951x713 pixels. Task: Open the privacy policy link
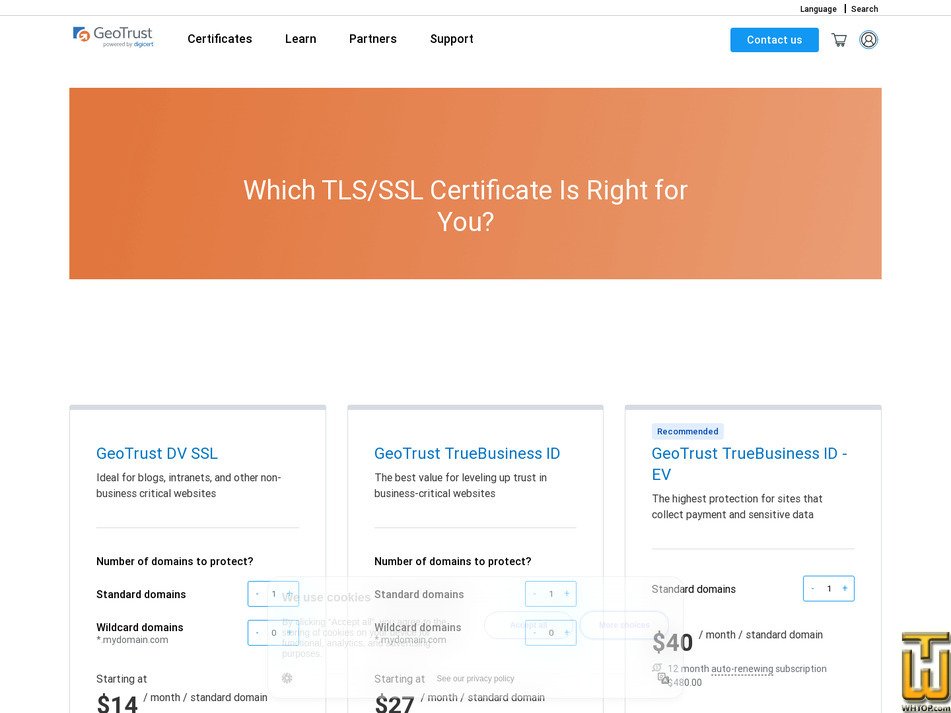pos(474,678)
